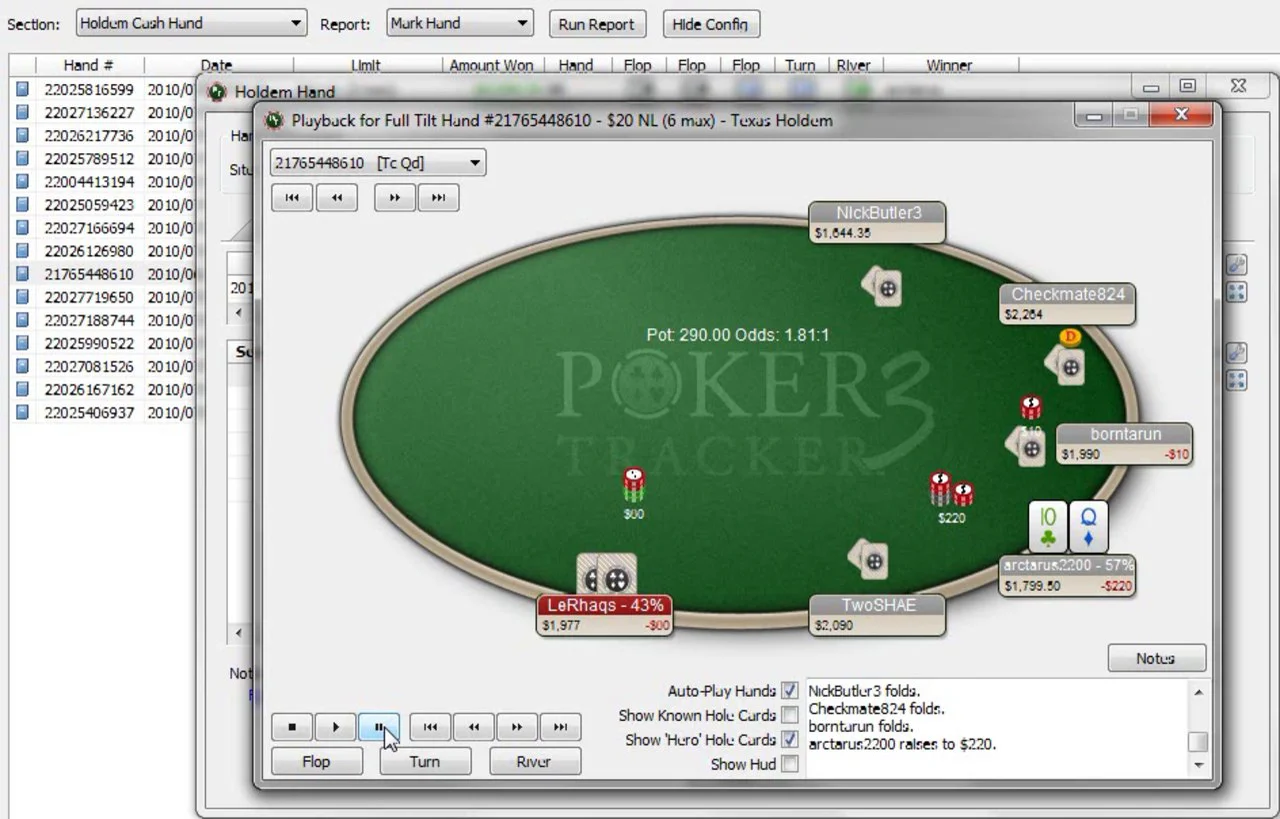Click TwoSHAE folded cards
Image resolution: width=1280 pixels, height=819 pixels.
868,558
